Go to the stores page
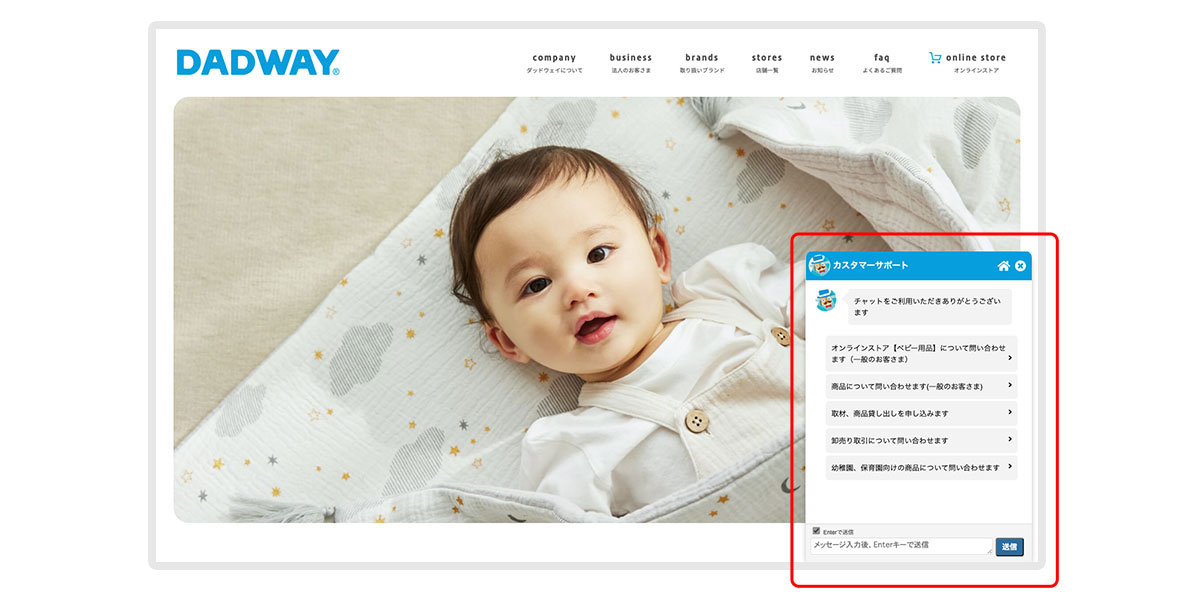 (x=767, y=63)
